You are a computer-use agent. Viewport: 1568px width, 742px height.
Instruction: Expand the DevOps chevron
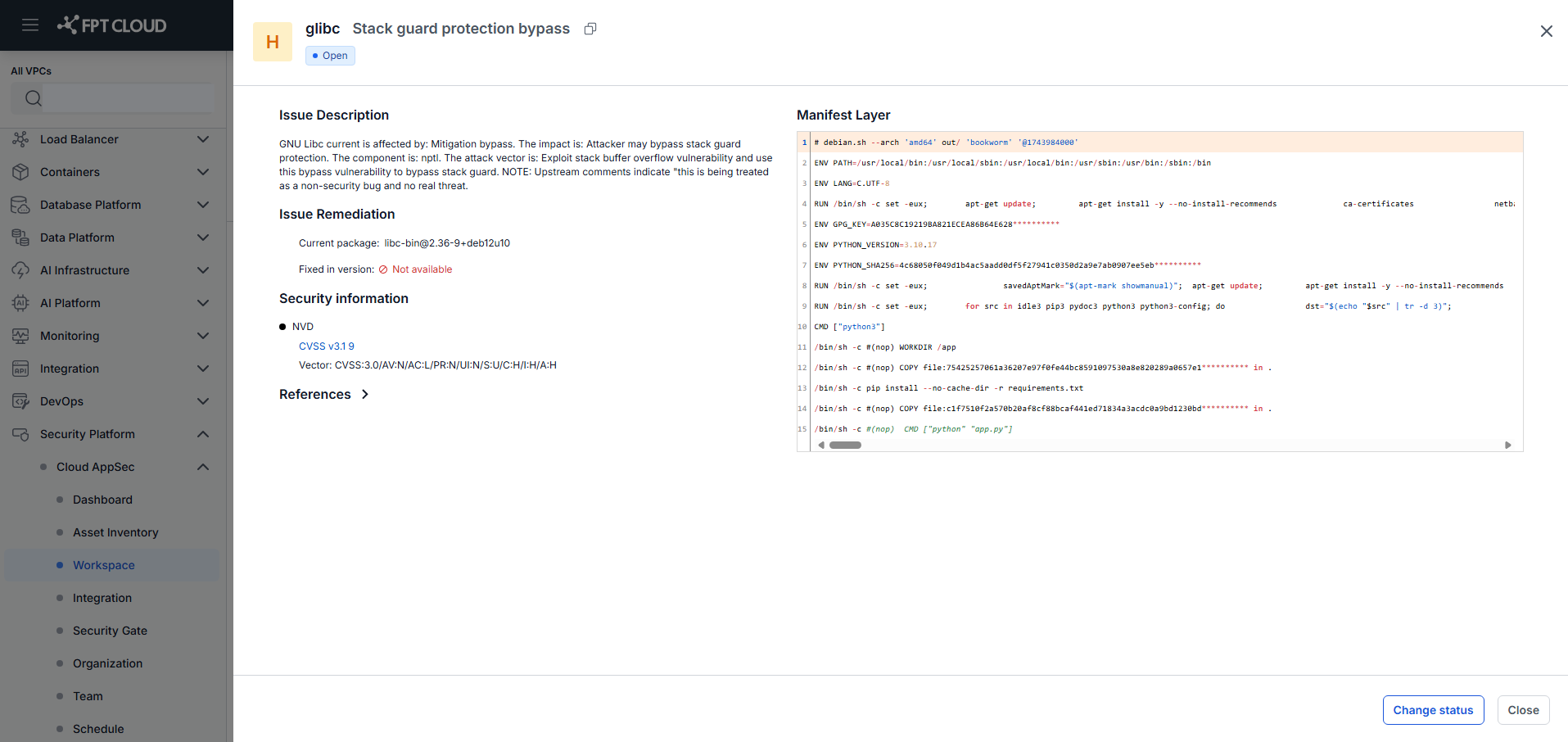[x=203, y=401]
